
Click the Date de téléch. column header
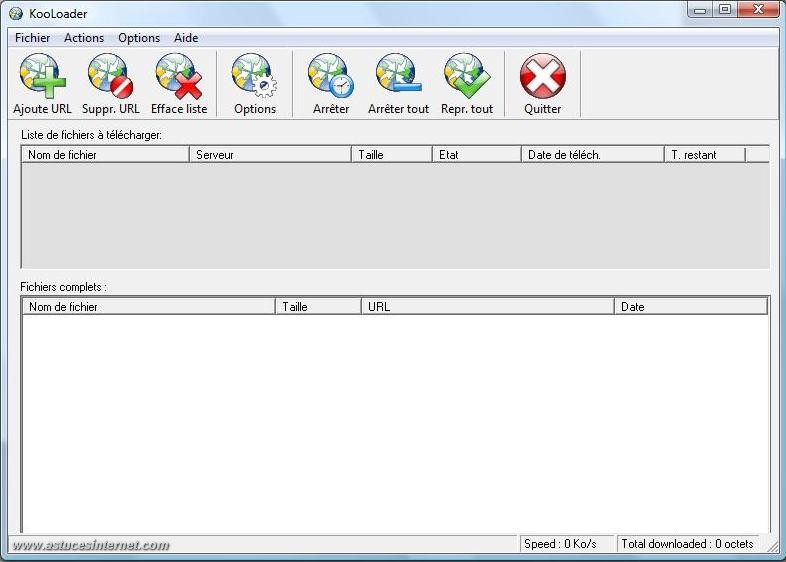pyautogui.click(x=593, y=155)
